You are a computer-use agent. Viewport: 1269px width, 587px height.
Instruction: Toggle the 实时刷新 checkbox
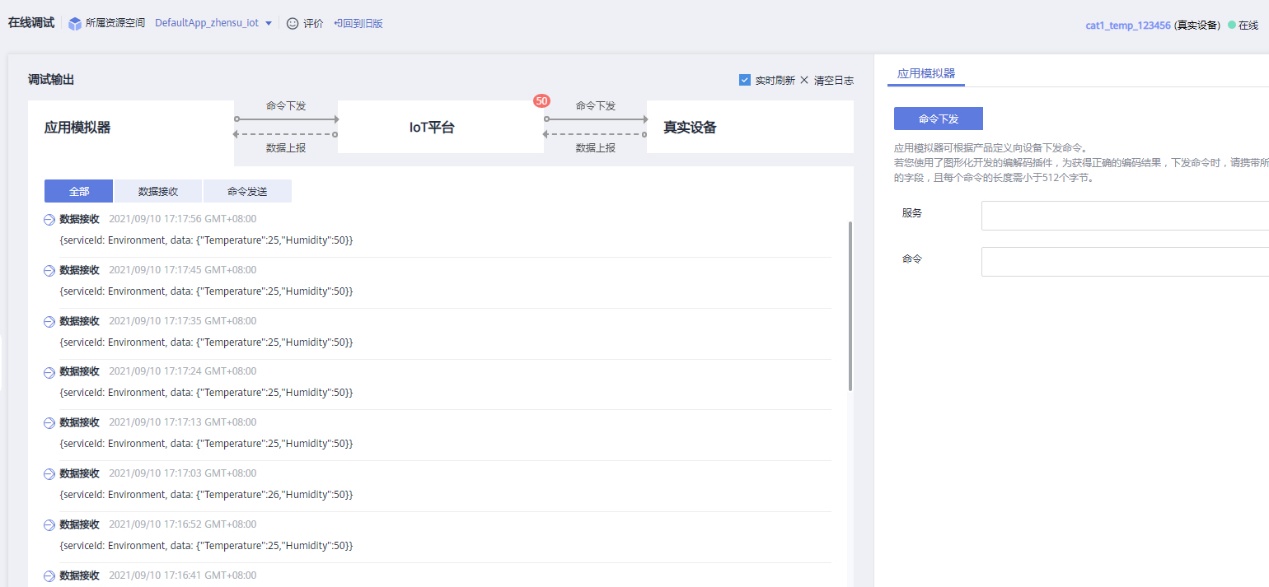coord(745,80)
